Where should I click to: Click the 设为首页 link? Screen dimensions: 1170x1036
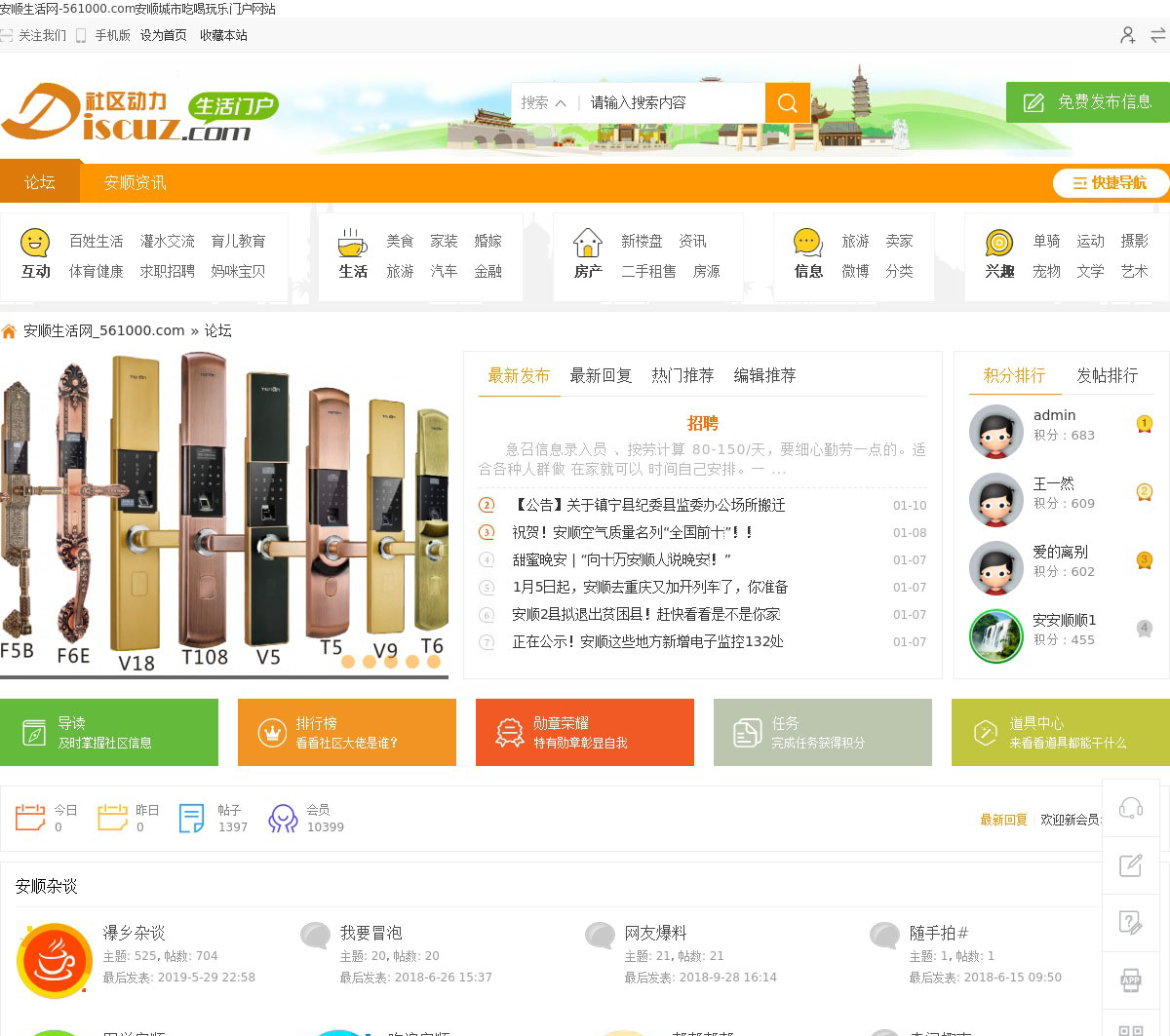pos(163,35)
